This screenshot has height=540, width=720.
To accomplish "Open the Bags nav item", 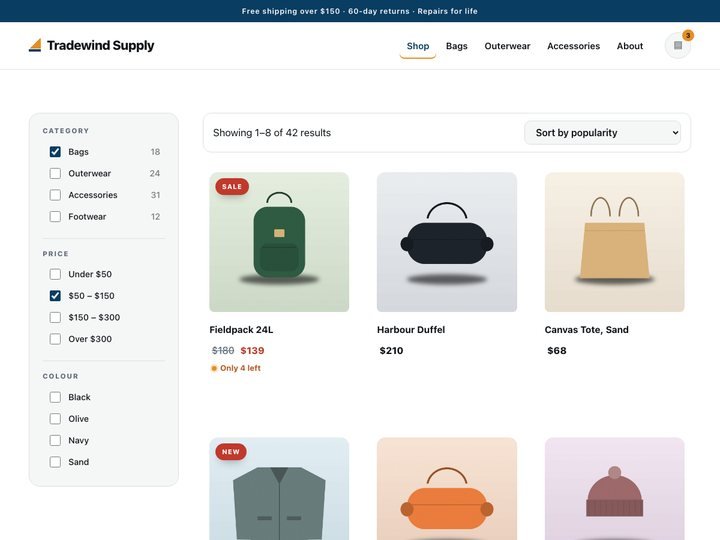I will point(456,46).
